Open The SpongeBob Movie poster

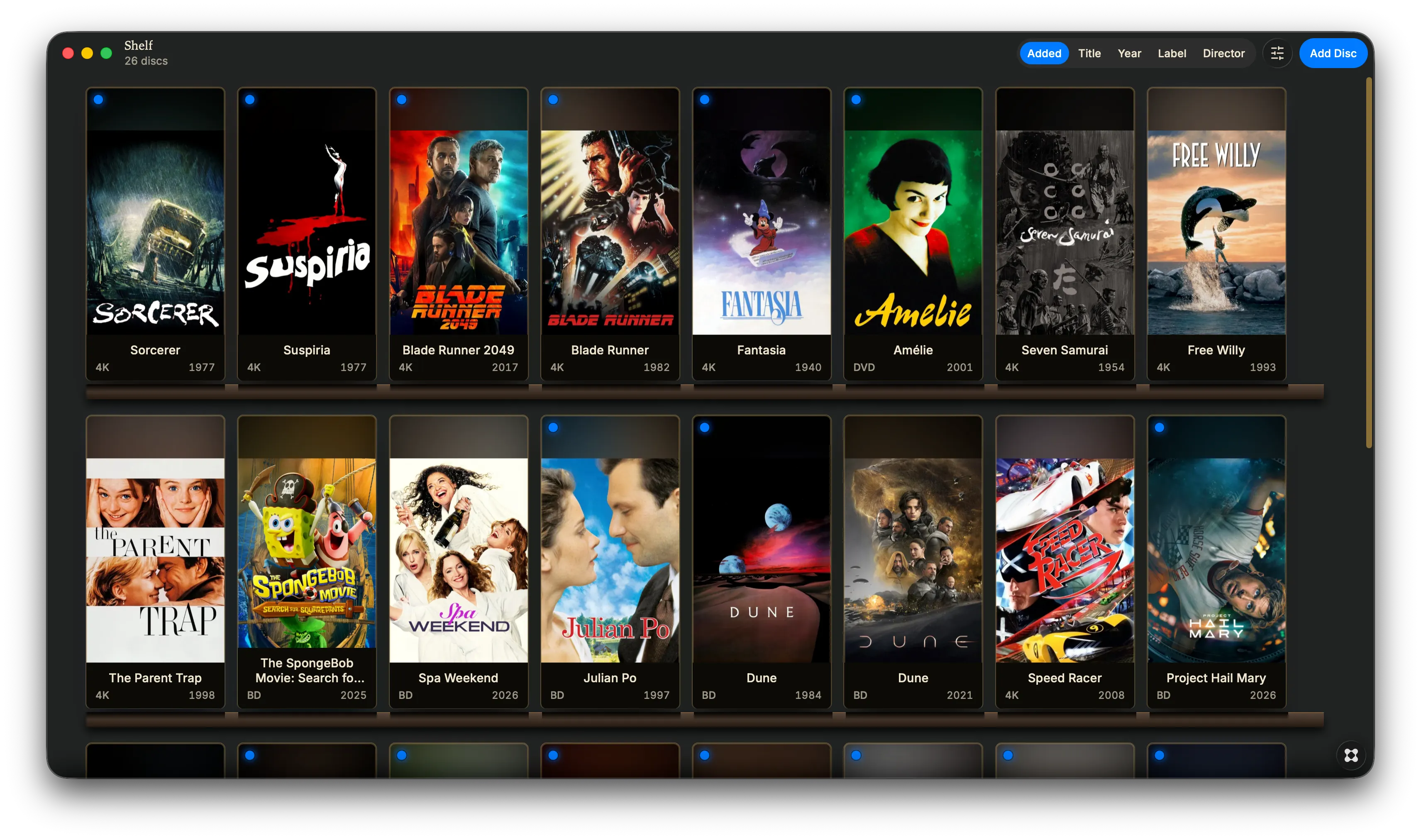pyautogui.click(x=307, y=552)
